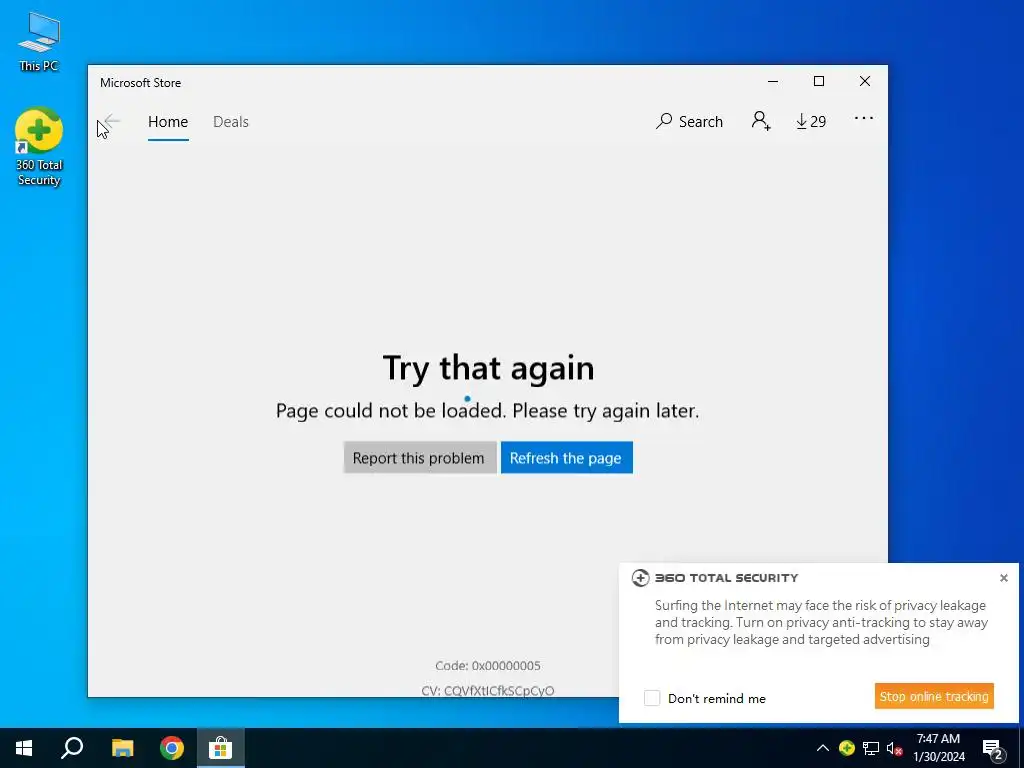Dismiss the 360 Total Security popup
The image size is (1024, 768).
point(1004,578)
